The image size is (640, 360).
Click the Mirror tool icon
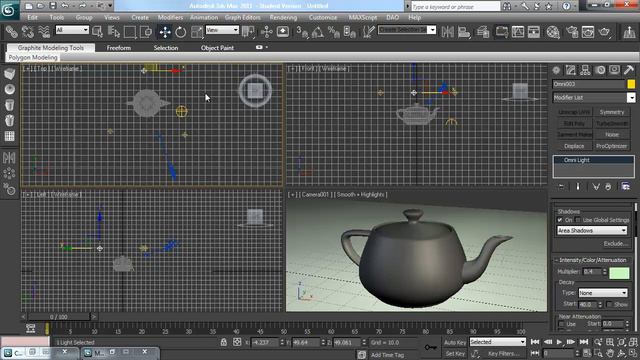coord(447,32)
